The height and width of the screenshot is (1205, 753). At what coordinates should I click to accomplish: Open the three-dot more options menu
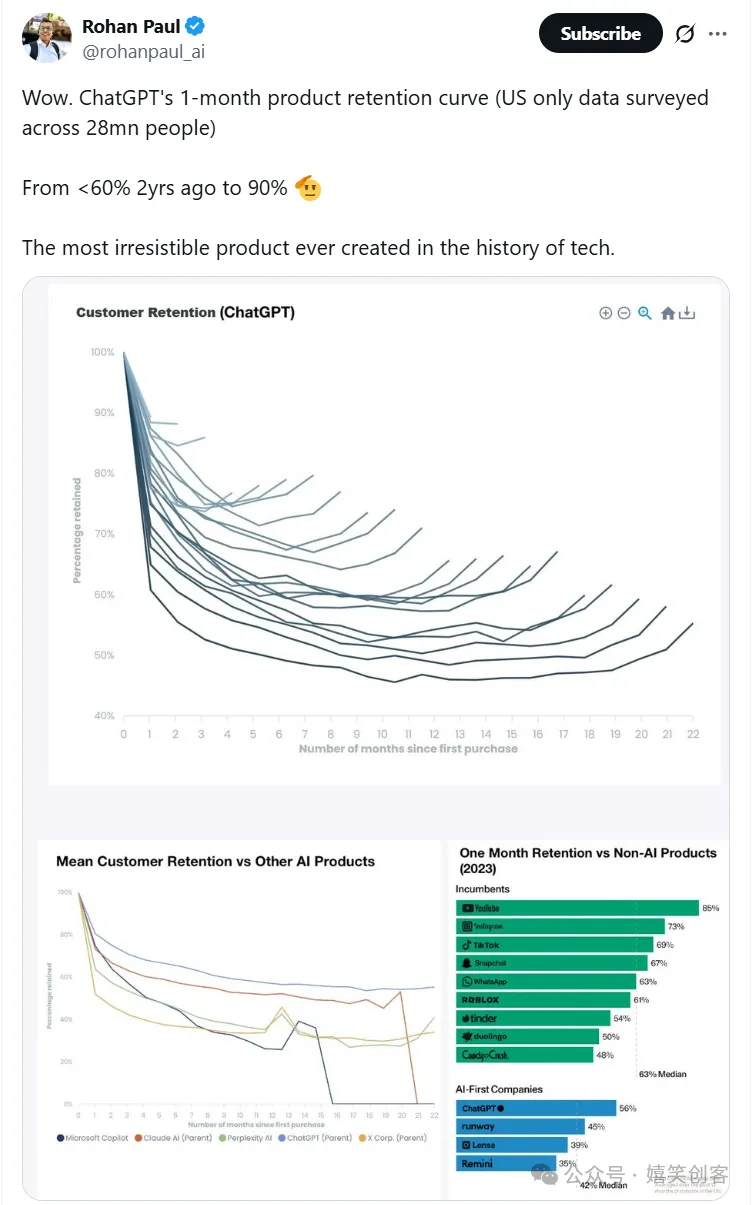pos(718,34)
